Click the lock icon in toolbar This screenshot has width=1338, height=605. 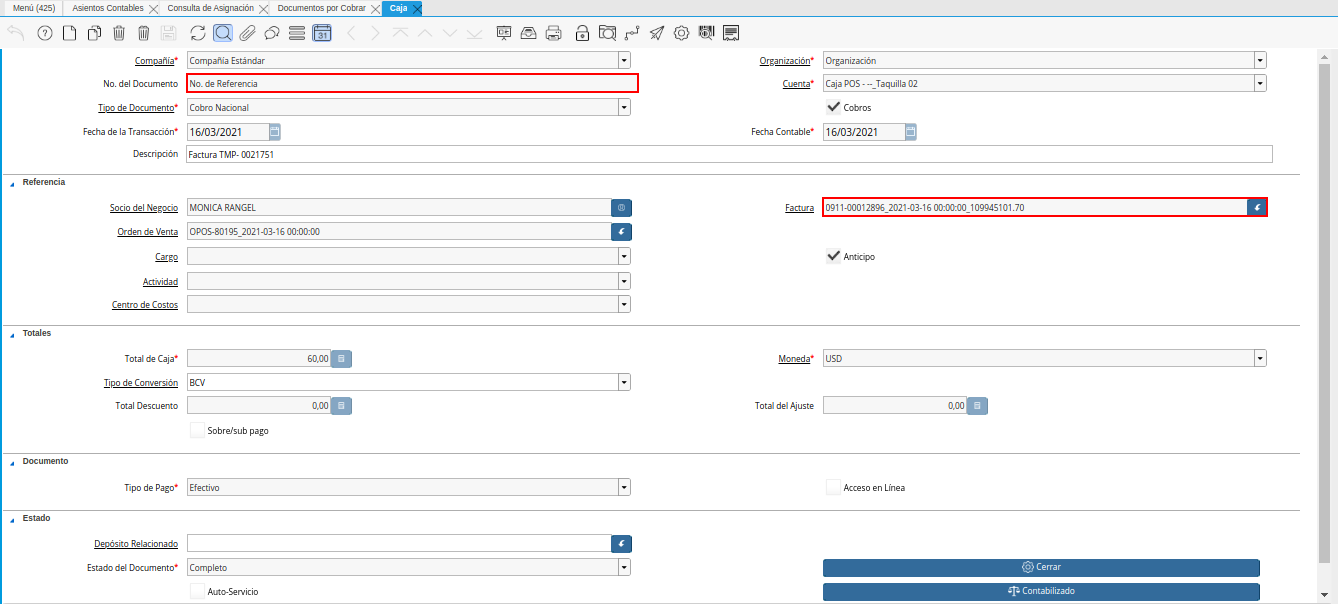[582, 33]
